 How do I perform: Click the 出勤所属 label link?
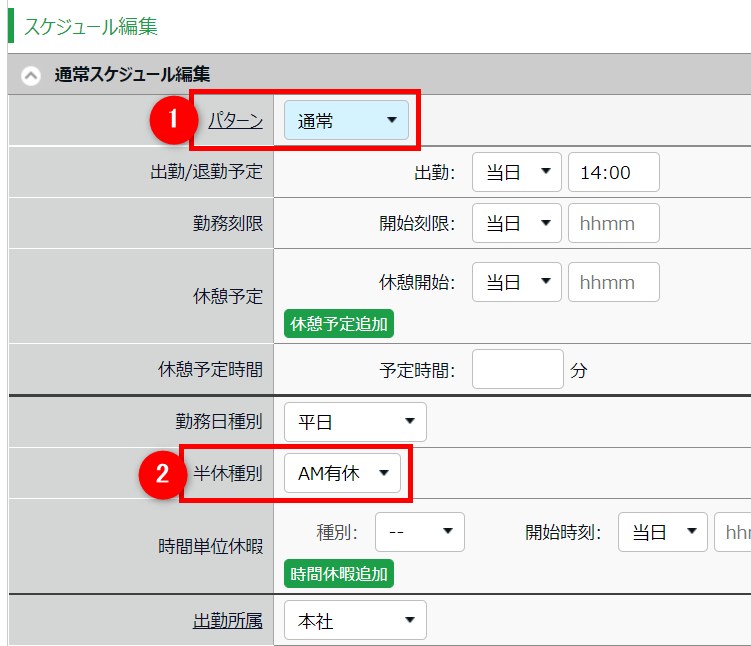tap(227, 621)
